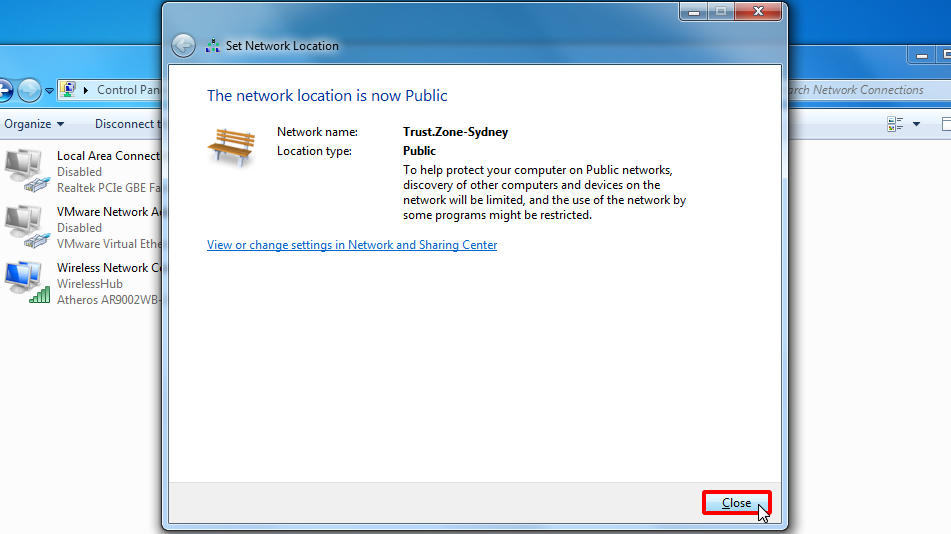Click the Close button in the dialog
Screen dimensions: 951x534
(x=736, y=503)
